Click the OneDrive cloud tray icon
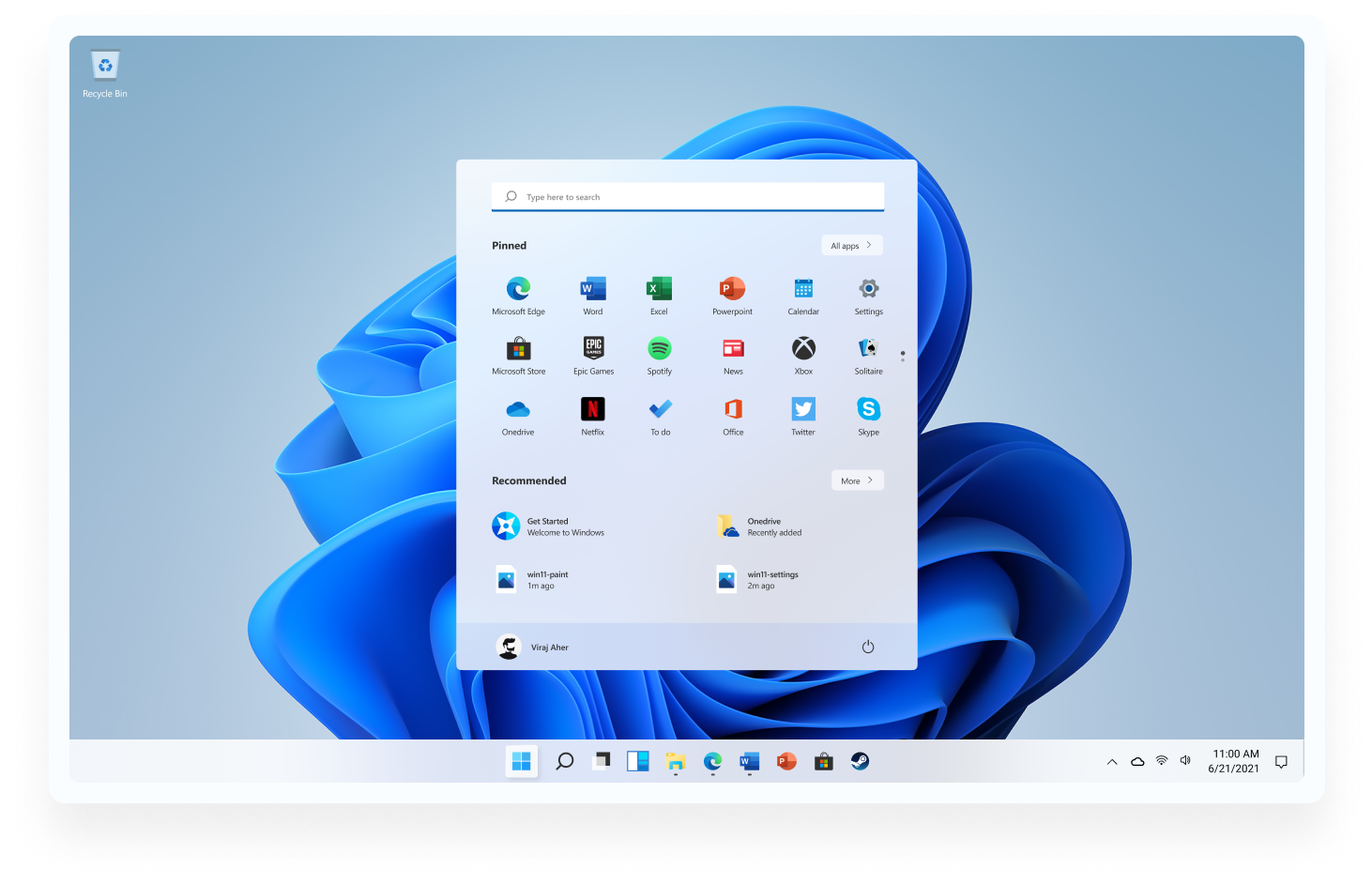The height and width of the screenshot is (884, 1372). tap(1137, 761)
